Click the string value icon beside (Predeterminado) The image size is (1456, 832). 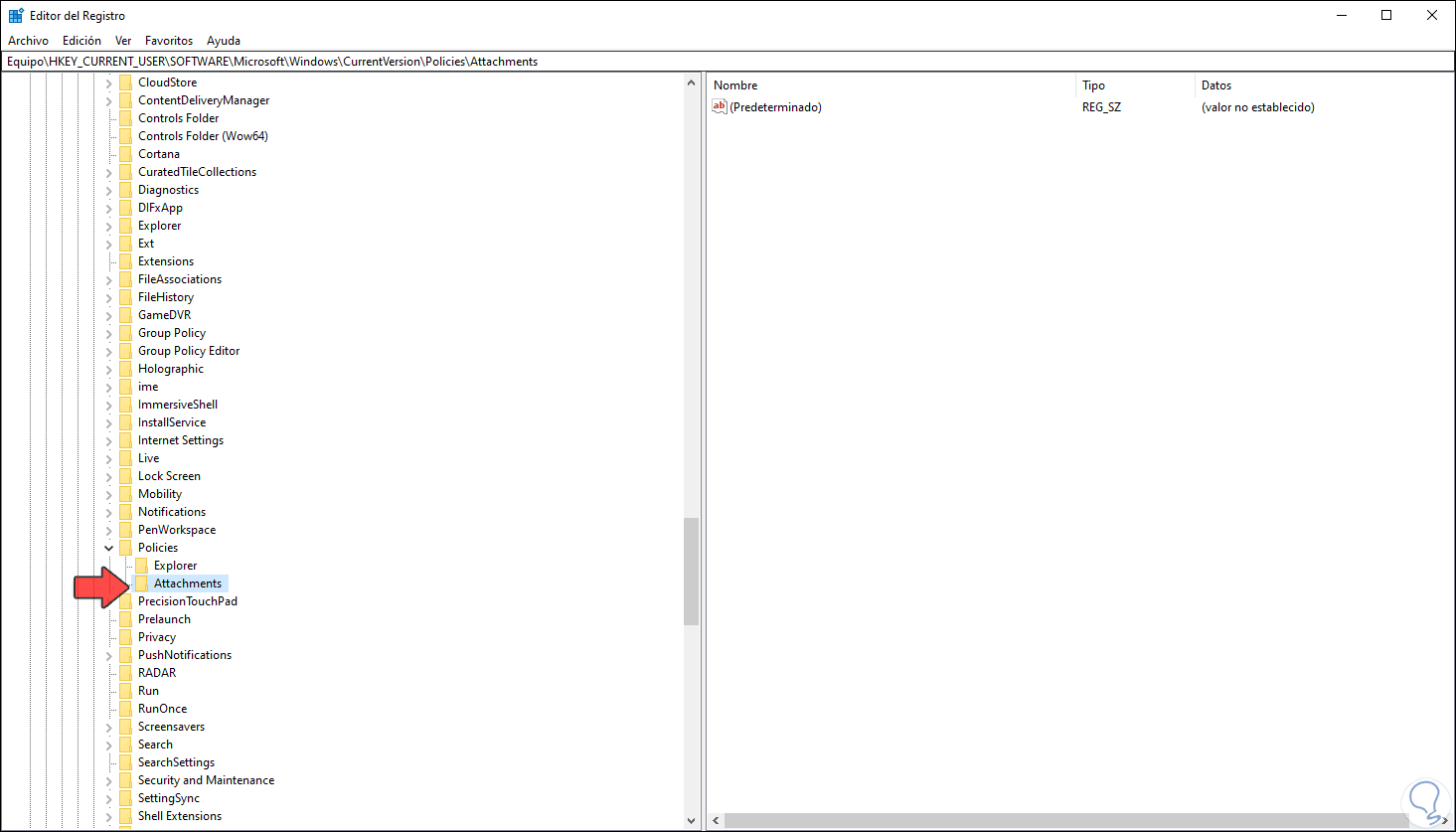[x=721, y=107]
